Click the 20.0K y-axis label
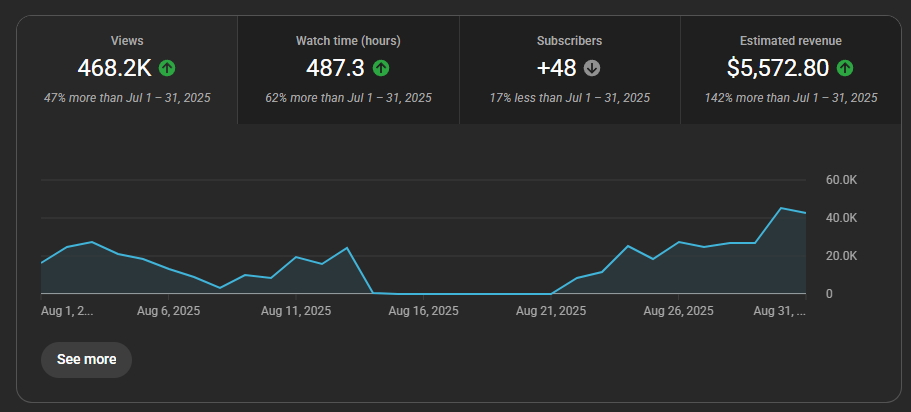This screenshot has height=412, width=911. click(x=841, y=256)
